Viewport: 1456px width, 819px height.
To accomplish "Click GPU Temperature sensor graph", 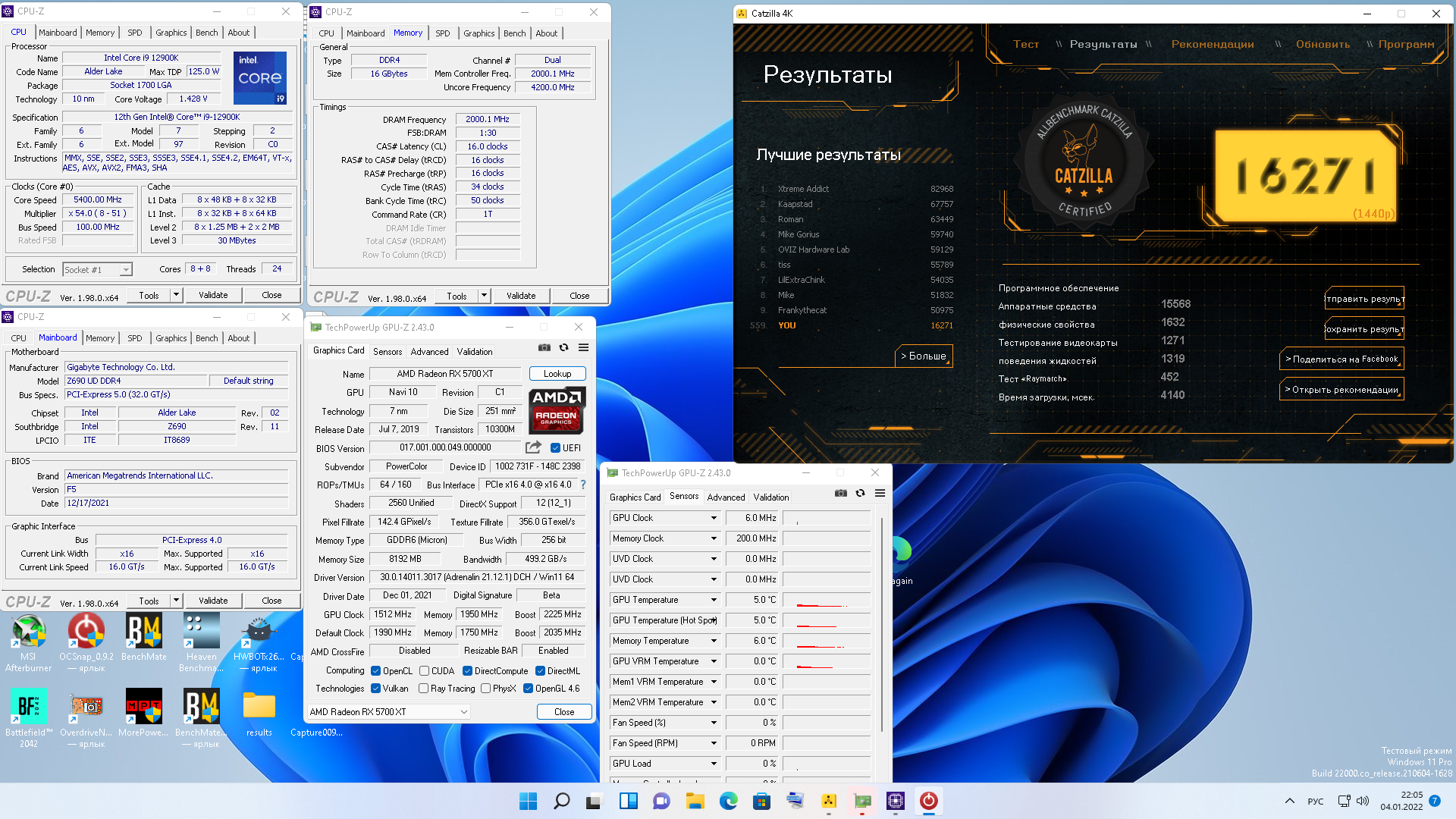I will pyautogui.click(x=827, y=600).
